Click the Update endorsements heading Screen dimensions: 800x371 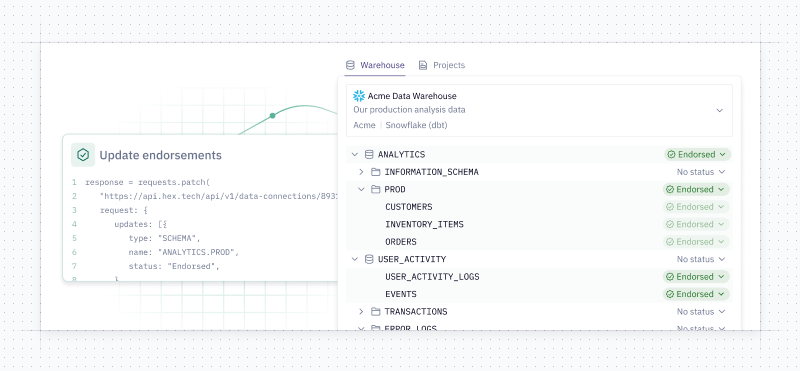coord(160,155)
